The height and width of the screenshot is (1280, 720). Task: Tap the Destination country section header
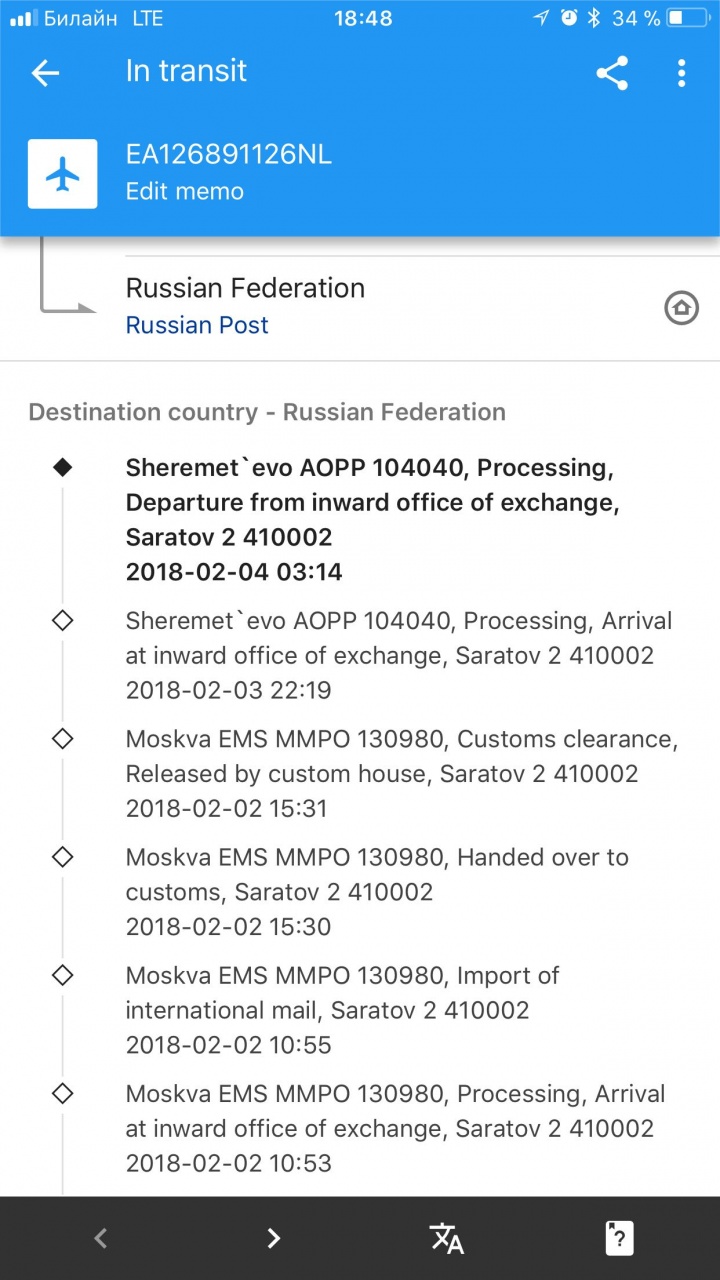tap(267, 412)
